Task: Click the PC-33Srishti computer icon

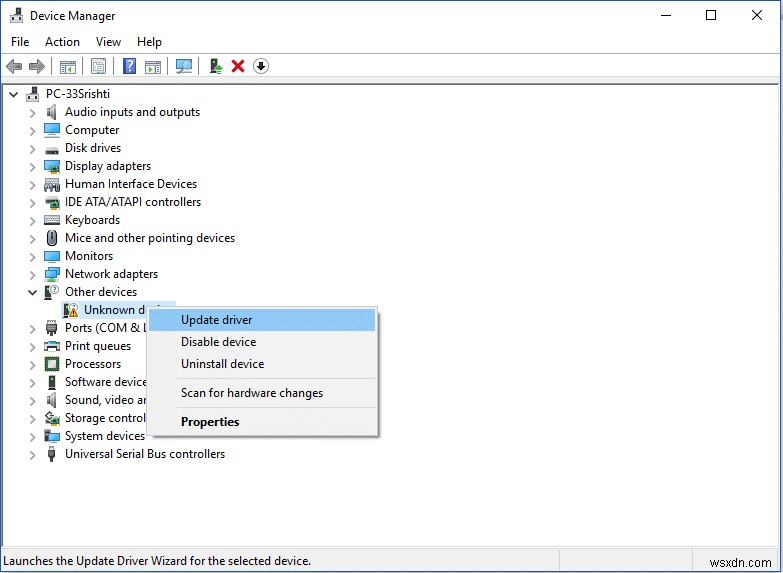Action: point(33,93)
